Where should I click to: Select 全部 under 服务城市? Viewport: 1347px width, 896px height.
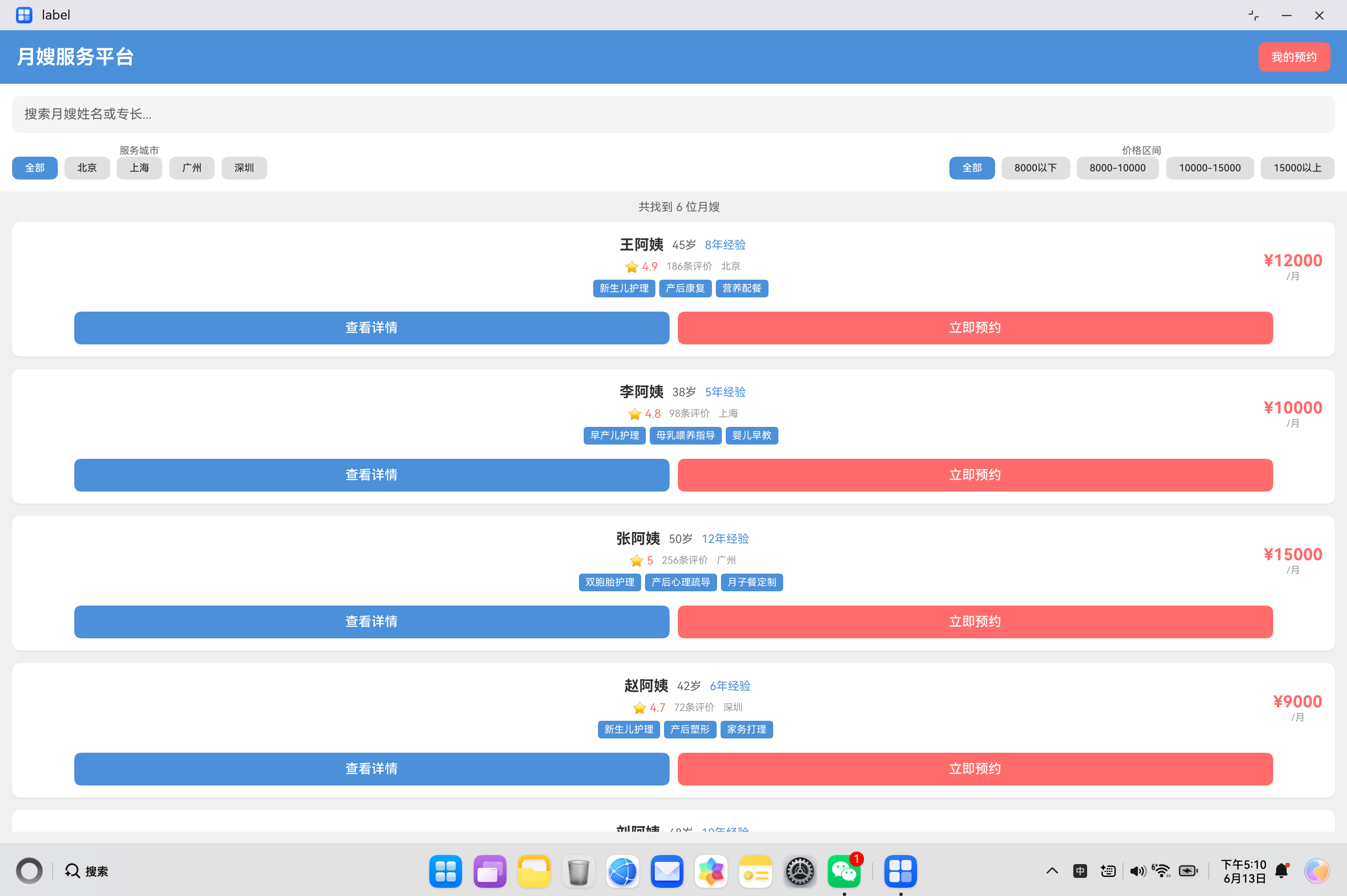(x=35, y=168)
